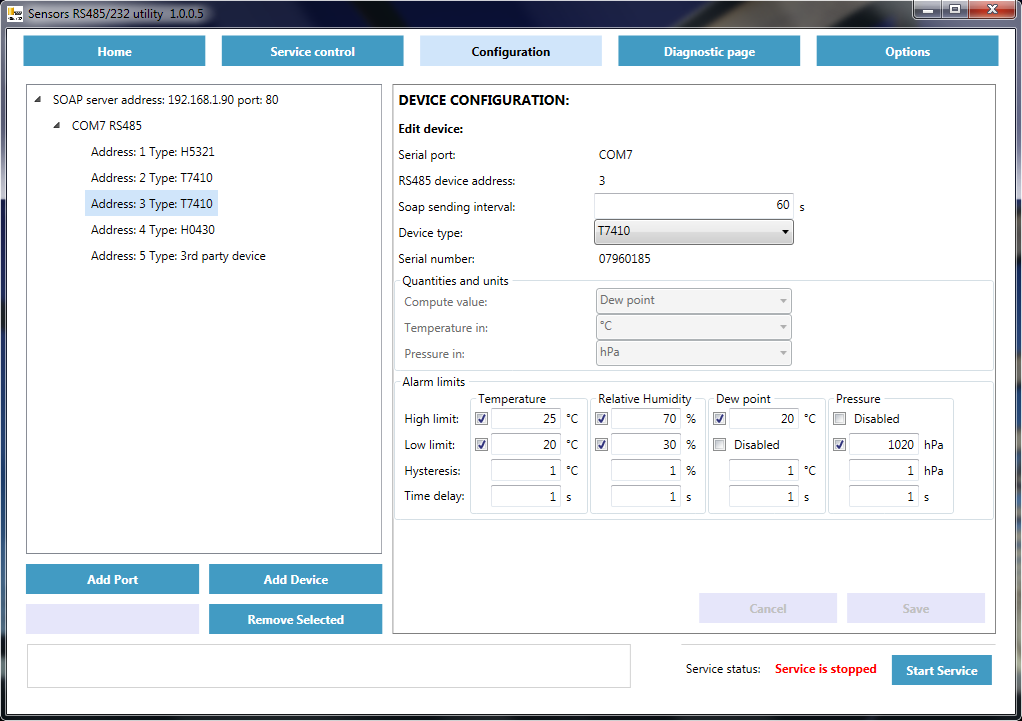Select the Configuration tab
Screen dimensions: 1022x721
tap(510, 51)
